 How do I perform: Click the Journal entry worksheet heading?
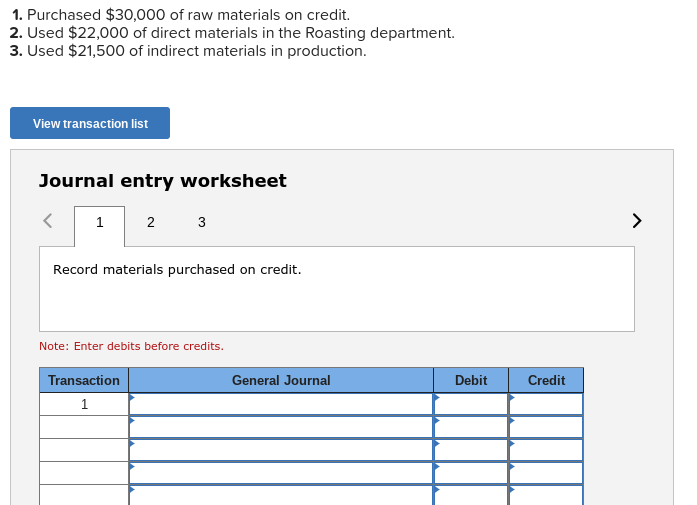coord(163,181)
